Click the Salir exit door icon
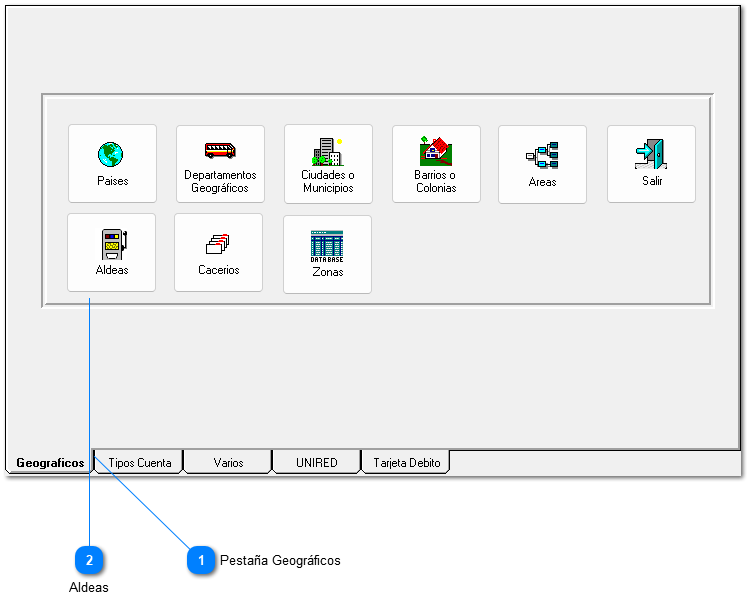The image size is (750, 611). [651, 154]
